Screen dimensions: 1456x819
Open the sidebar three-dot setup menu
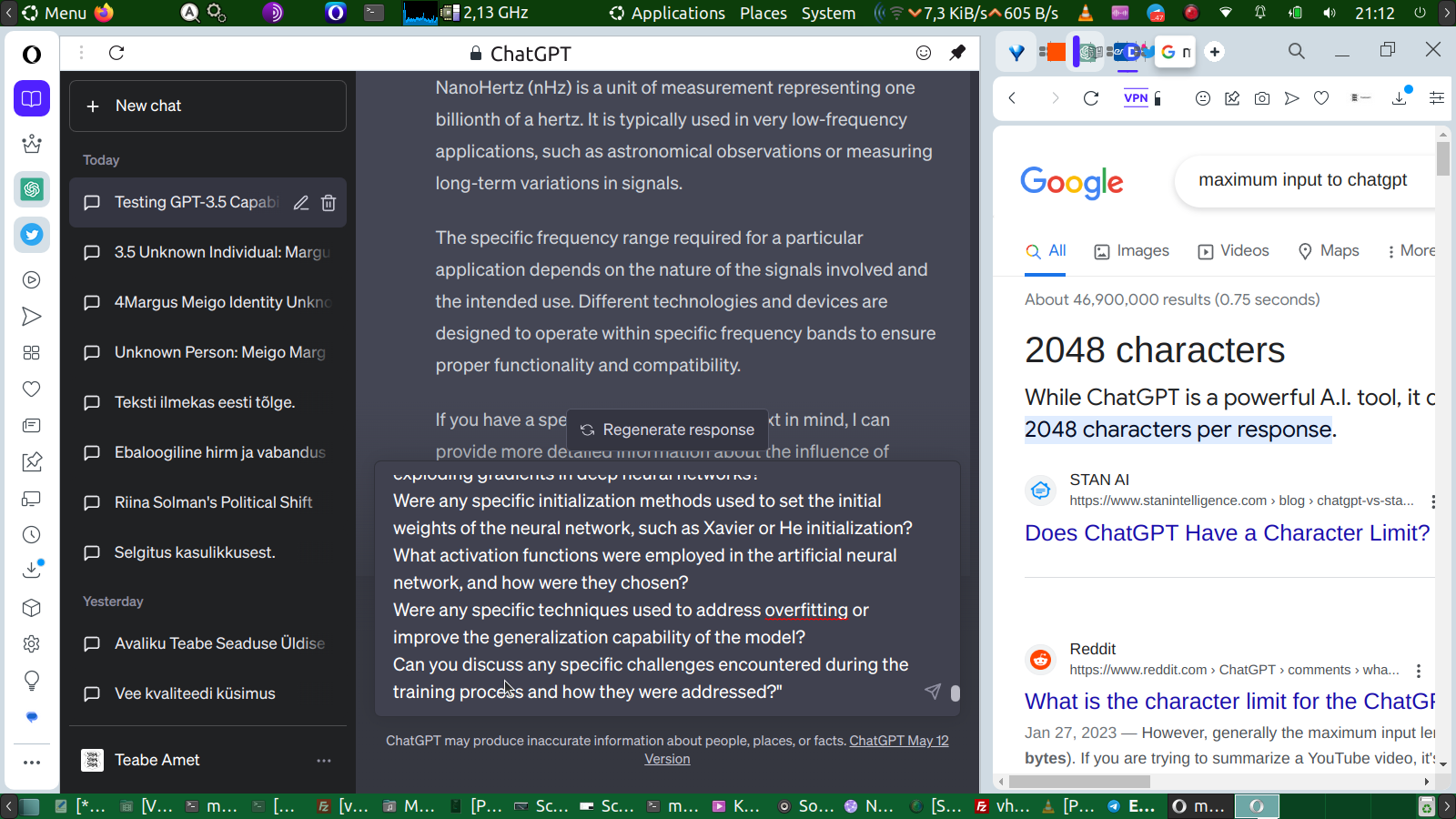[32, 763]
